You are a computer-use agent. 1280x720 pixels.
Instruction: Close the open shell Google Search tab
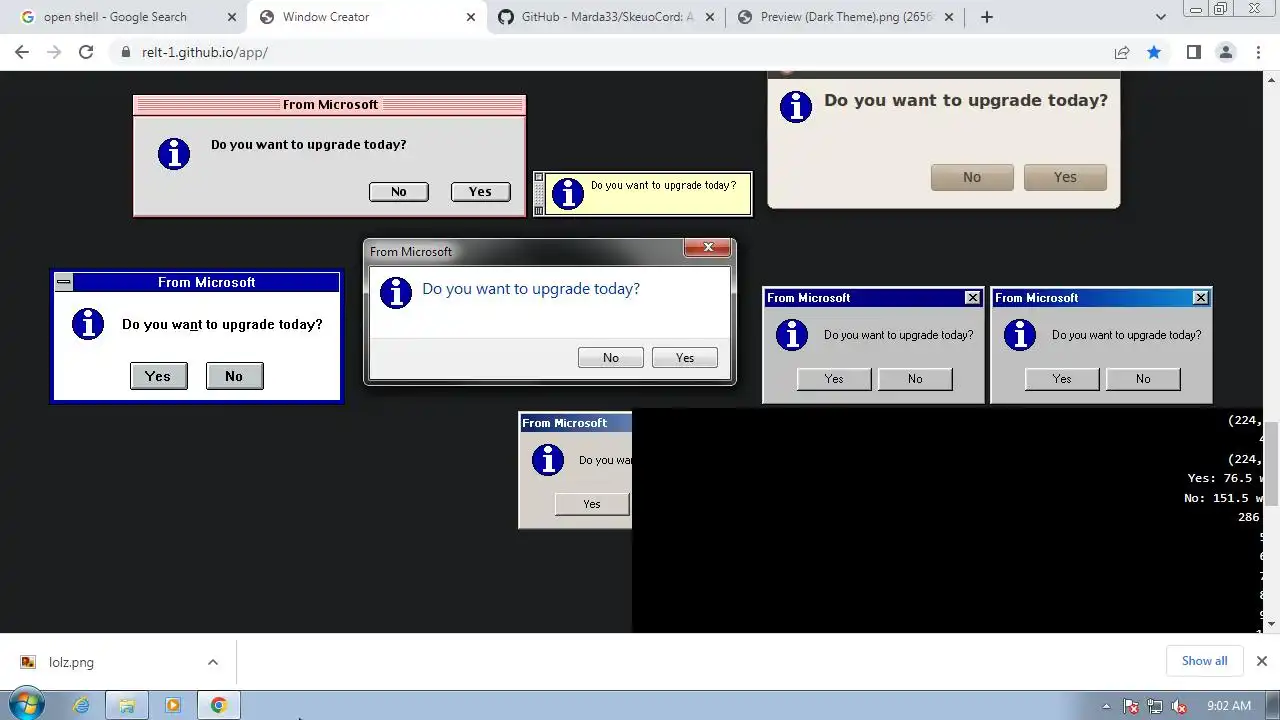coord(232,17)
